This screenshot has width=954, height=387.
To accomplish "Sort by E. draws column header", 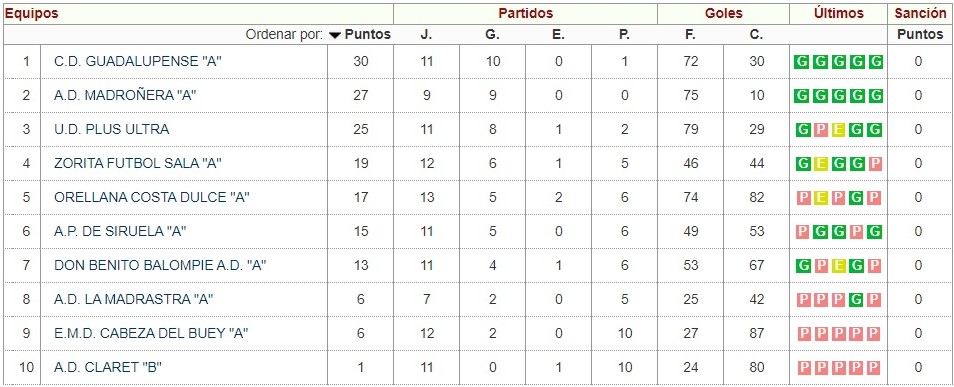I will (559, 35).
